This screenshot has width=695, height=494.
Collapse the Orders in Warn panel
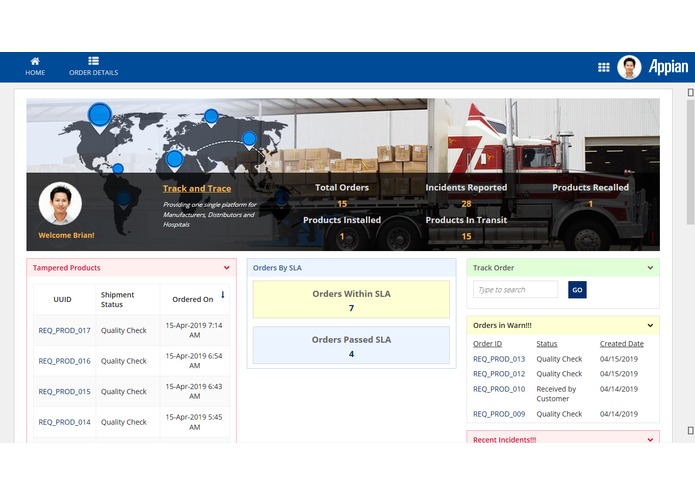pyautogui.click(x=650, y=325)
